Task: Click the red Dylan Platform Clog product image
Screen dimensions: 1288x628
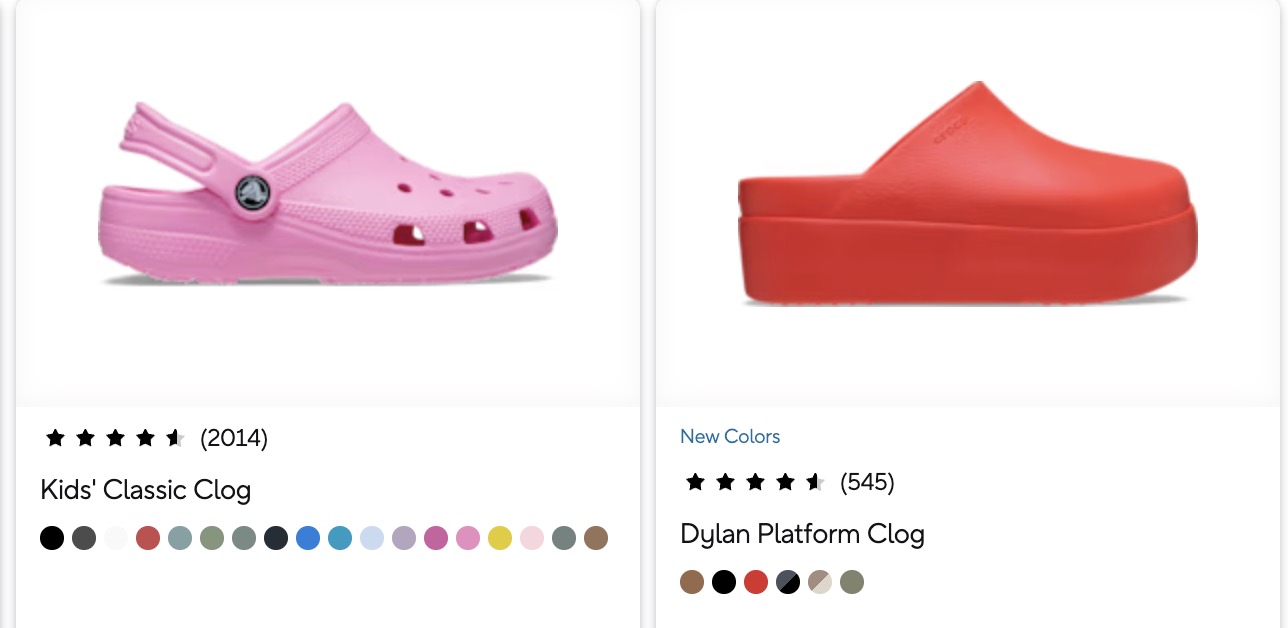Action: pos(965,195)
